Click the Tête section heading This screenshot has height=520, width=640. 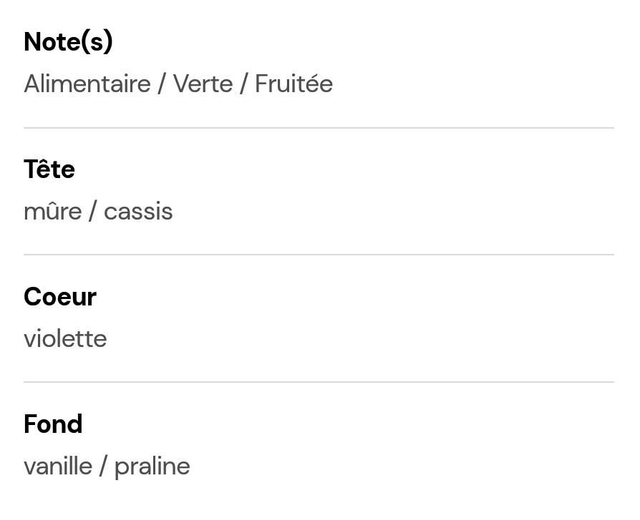pyautogui.click(x=49, y=169)
